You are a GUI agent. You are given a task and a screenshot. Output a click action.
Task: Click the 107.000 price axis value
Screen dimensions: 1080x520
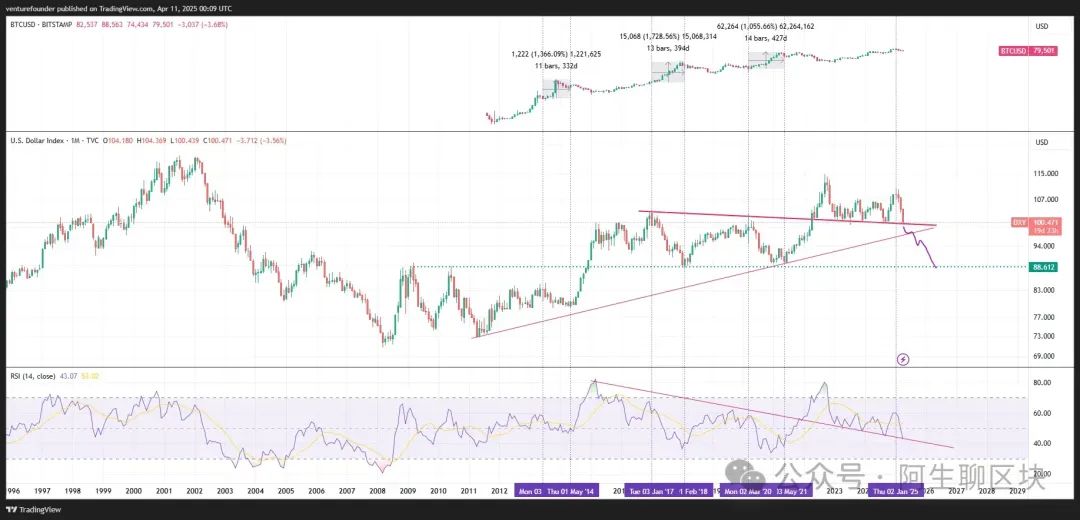(1044, 200)
